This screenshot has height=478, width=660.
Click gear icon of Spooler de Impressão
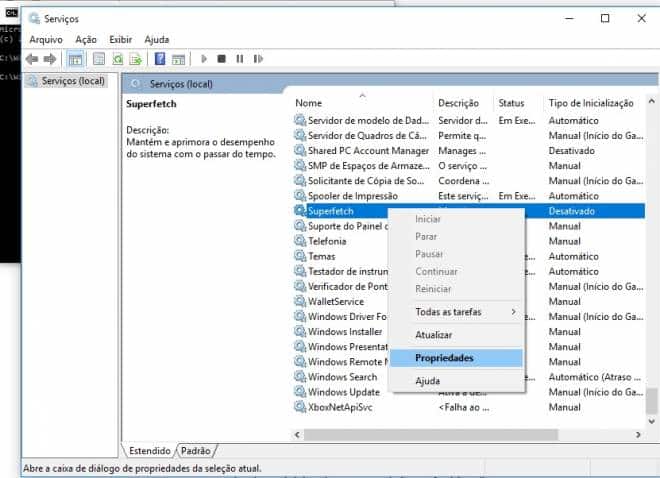pyautogui.click(x=300, y=196)
